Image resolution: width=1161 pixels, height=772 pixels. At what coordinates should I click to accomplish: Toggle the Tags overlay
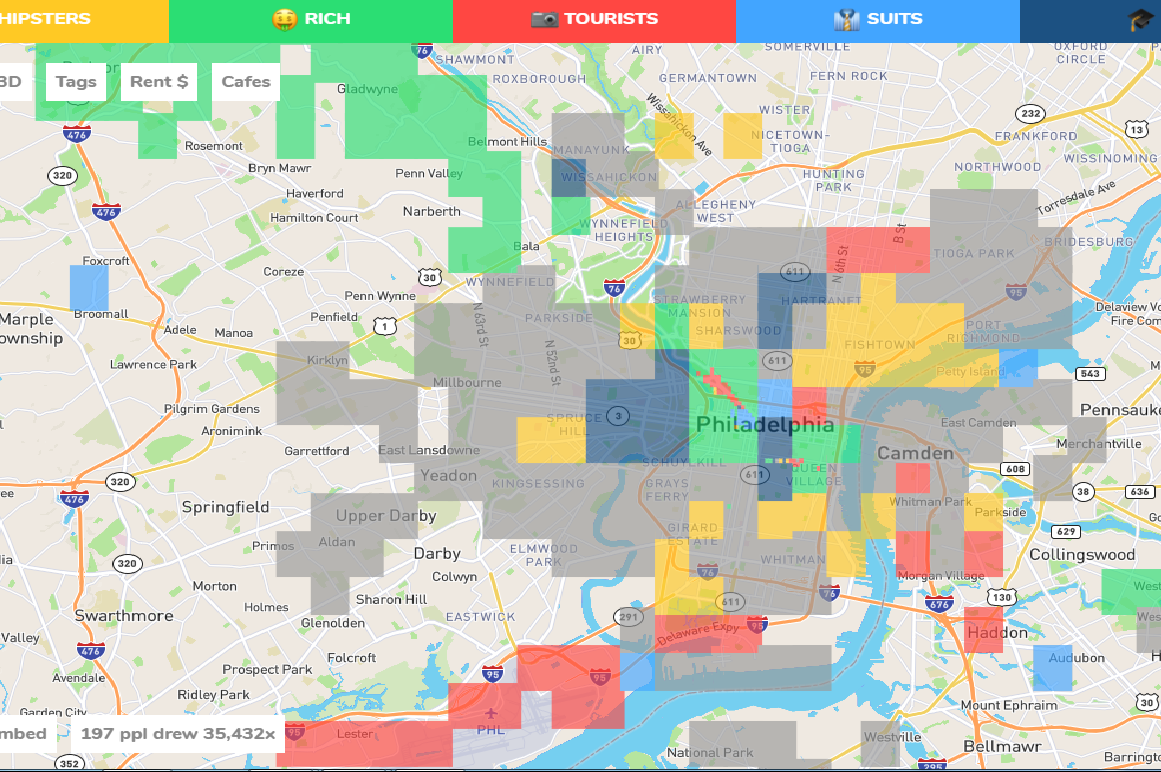click(76, 82)
